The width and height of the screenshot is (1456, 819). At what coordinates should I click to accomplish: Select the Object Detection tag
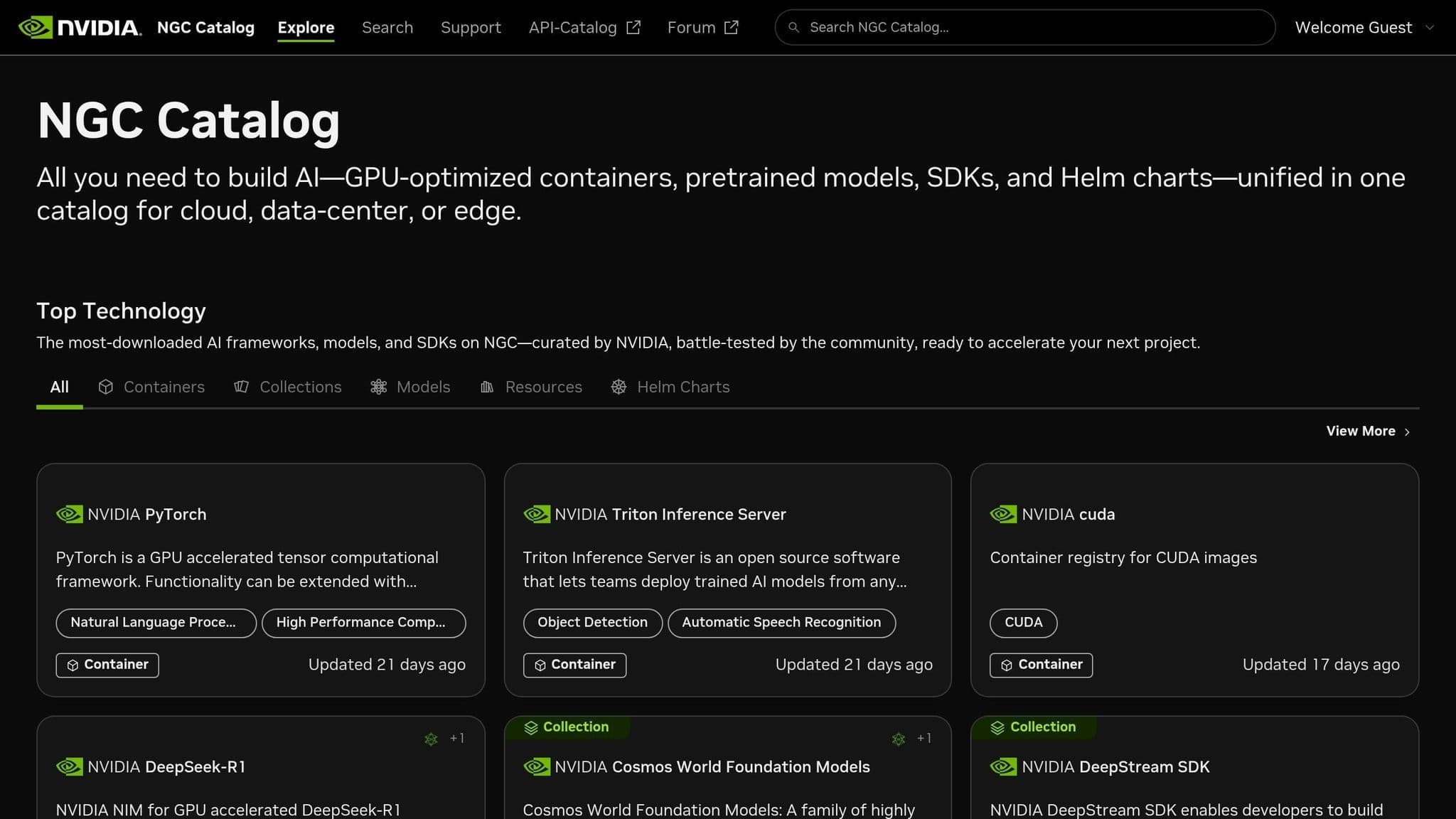coord(592,623)
